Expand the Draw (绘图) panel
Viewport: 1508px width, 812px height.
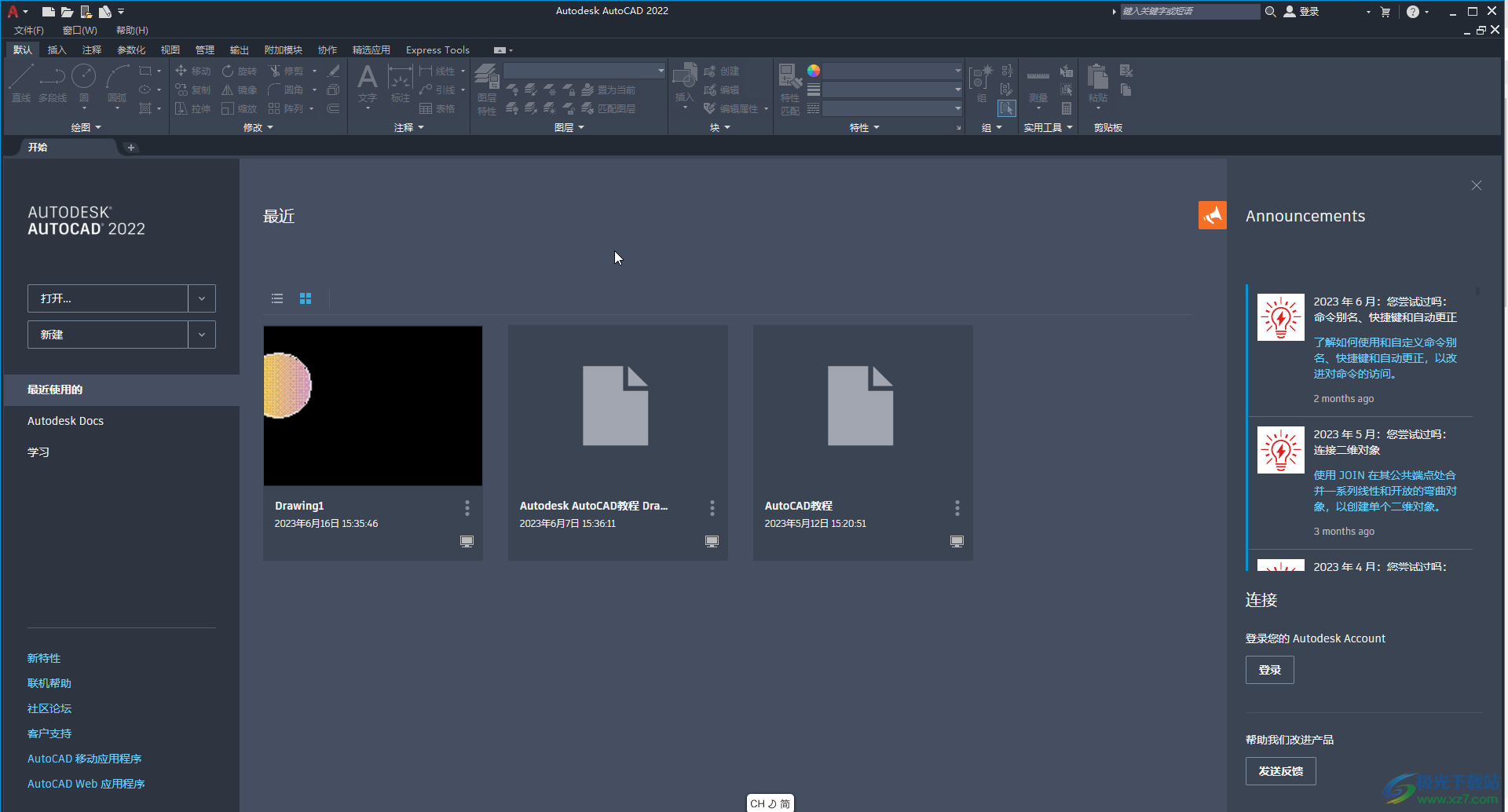86,127
